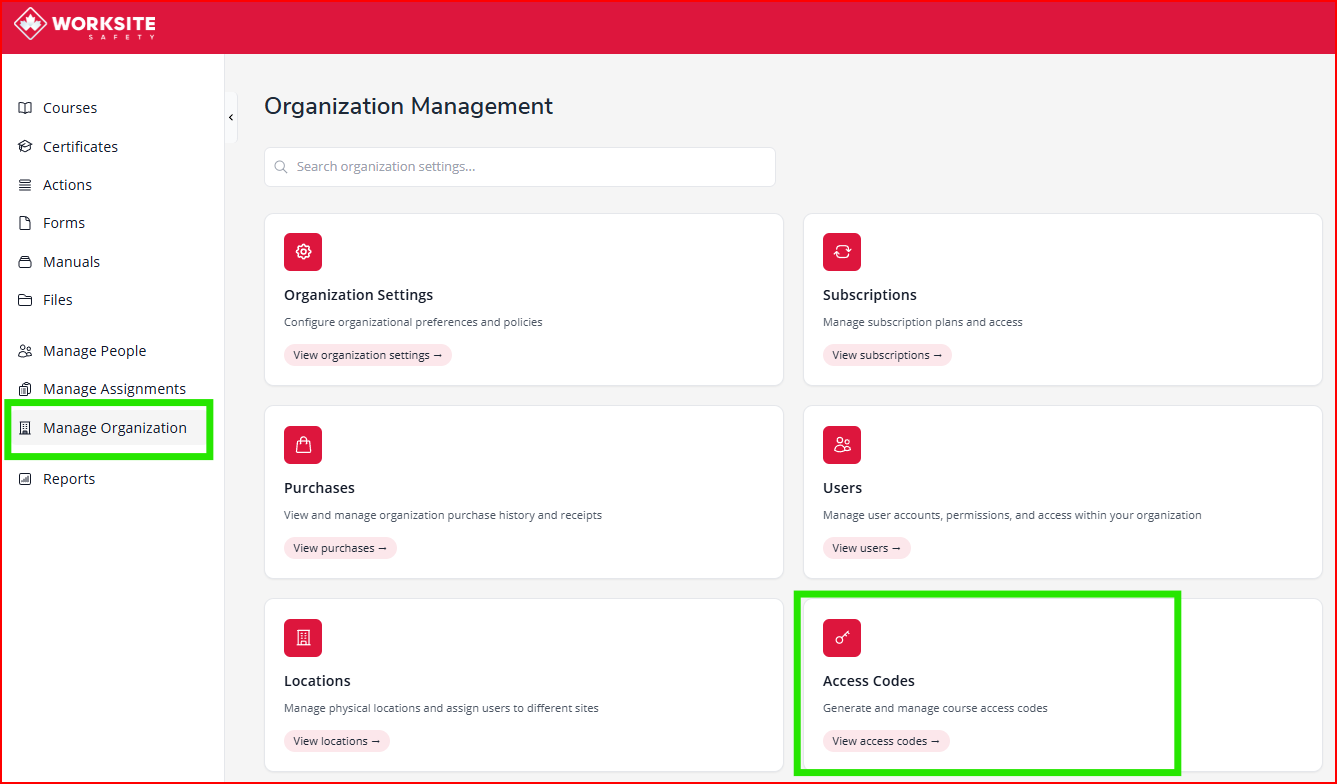Click View organization settings button
Viewport: 1337px width, 784px height.
click(368, 355)
